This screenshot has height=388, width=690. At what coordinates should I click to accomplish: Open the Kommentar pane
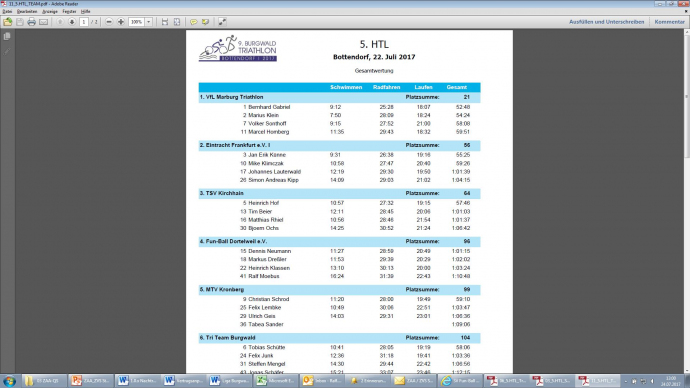tap(669, 22)
